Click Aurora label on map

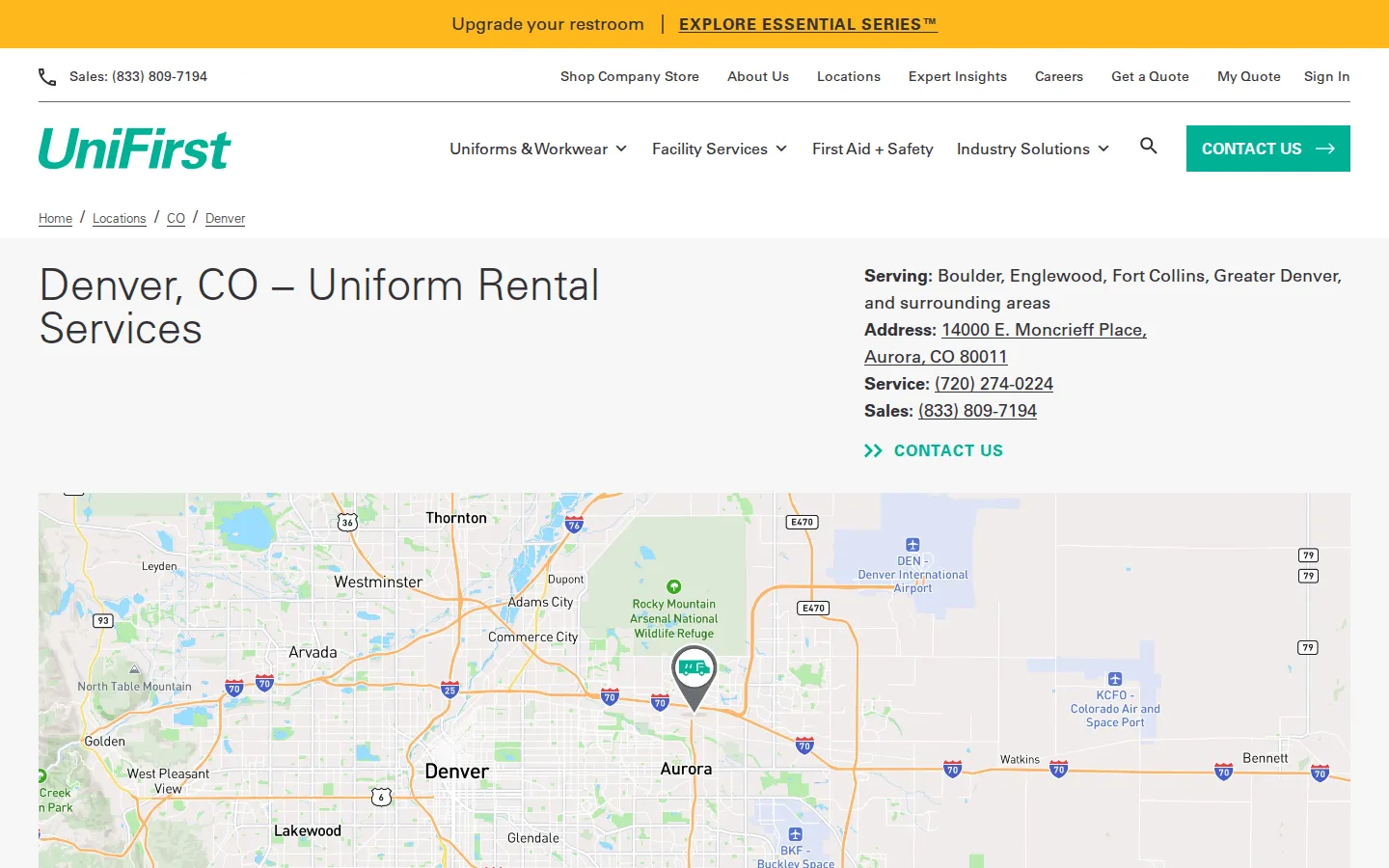tap(686, 769)
